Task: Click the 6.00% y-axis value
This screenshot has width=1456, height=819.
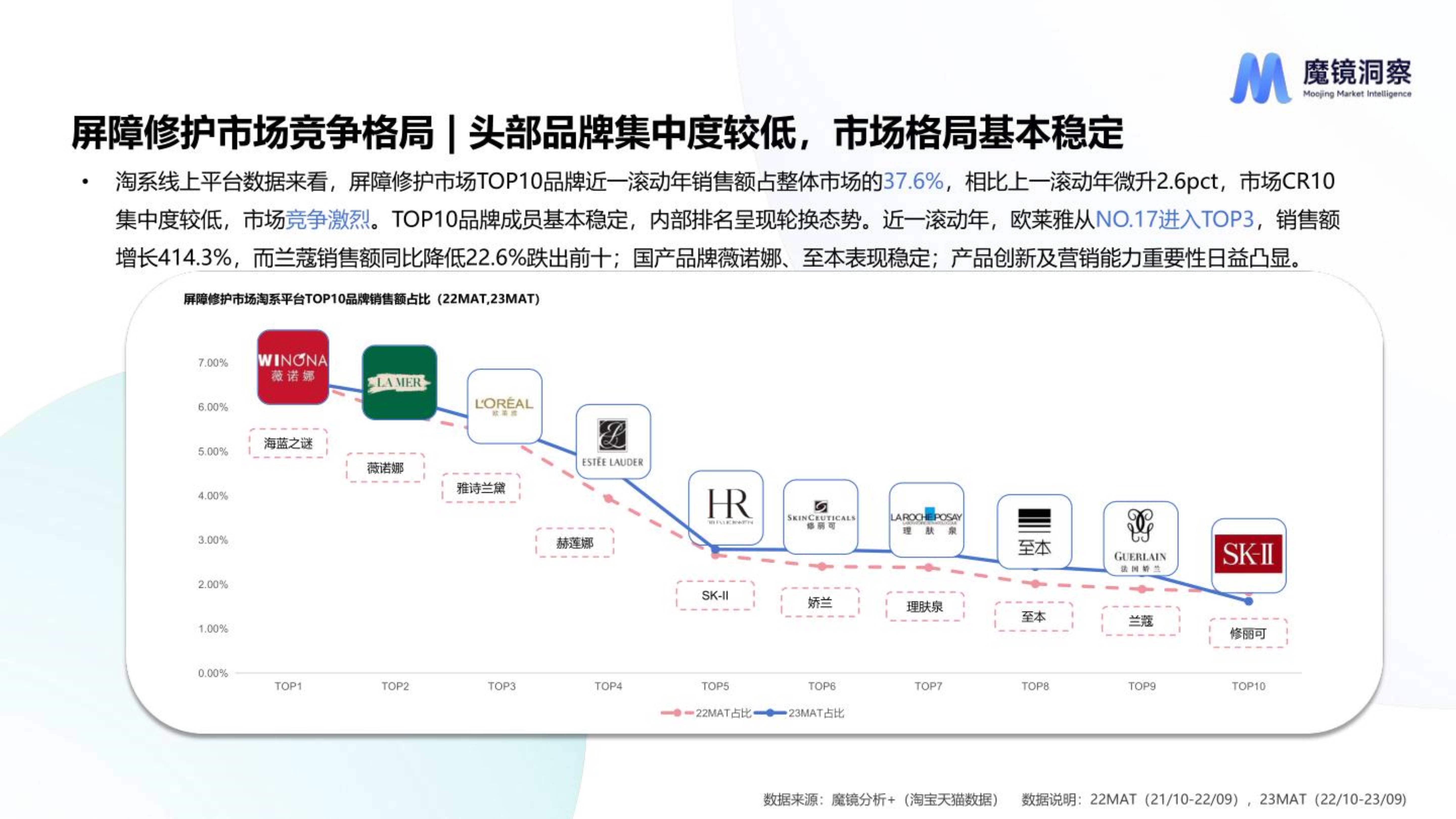Action: click(x=213, y=407)
